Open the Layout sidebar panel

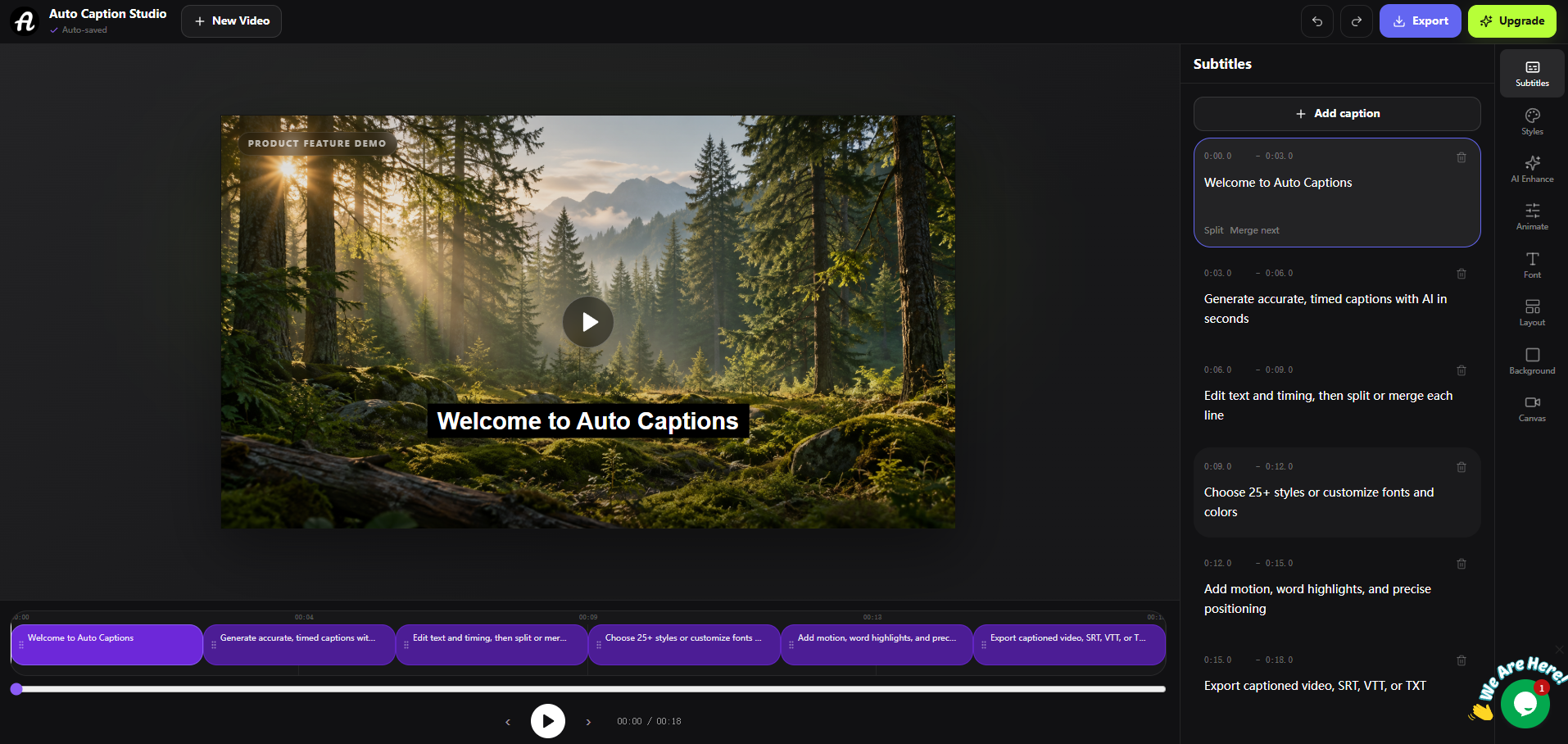coord(1532,312)
